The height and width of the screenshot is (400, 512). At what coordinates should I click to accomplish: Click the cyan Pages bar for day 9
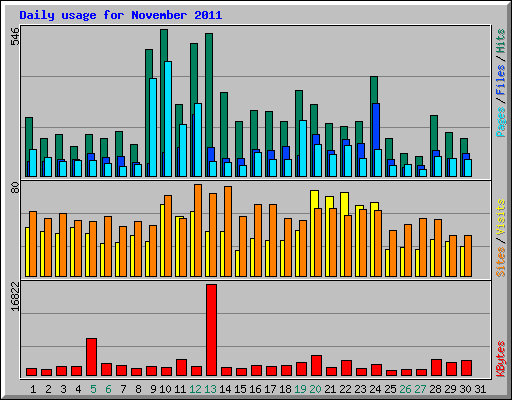click(153, 127)
